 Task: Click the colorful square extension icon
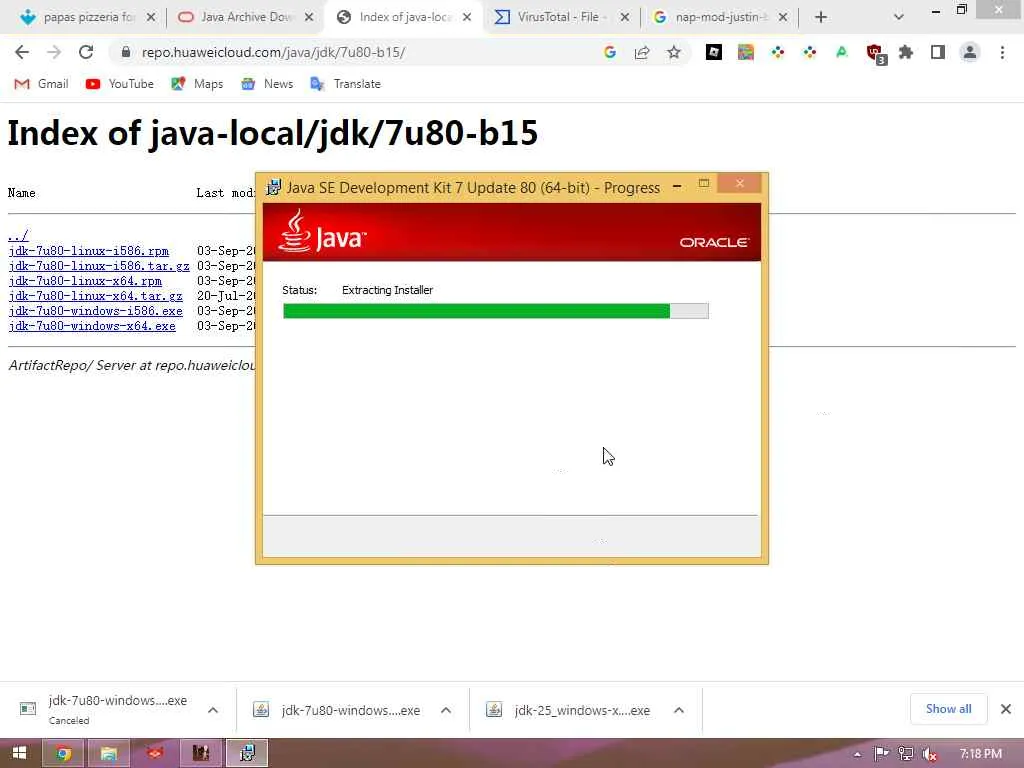coord(746,52)
